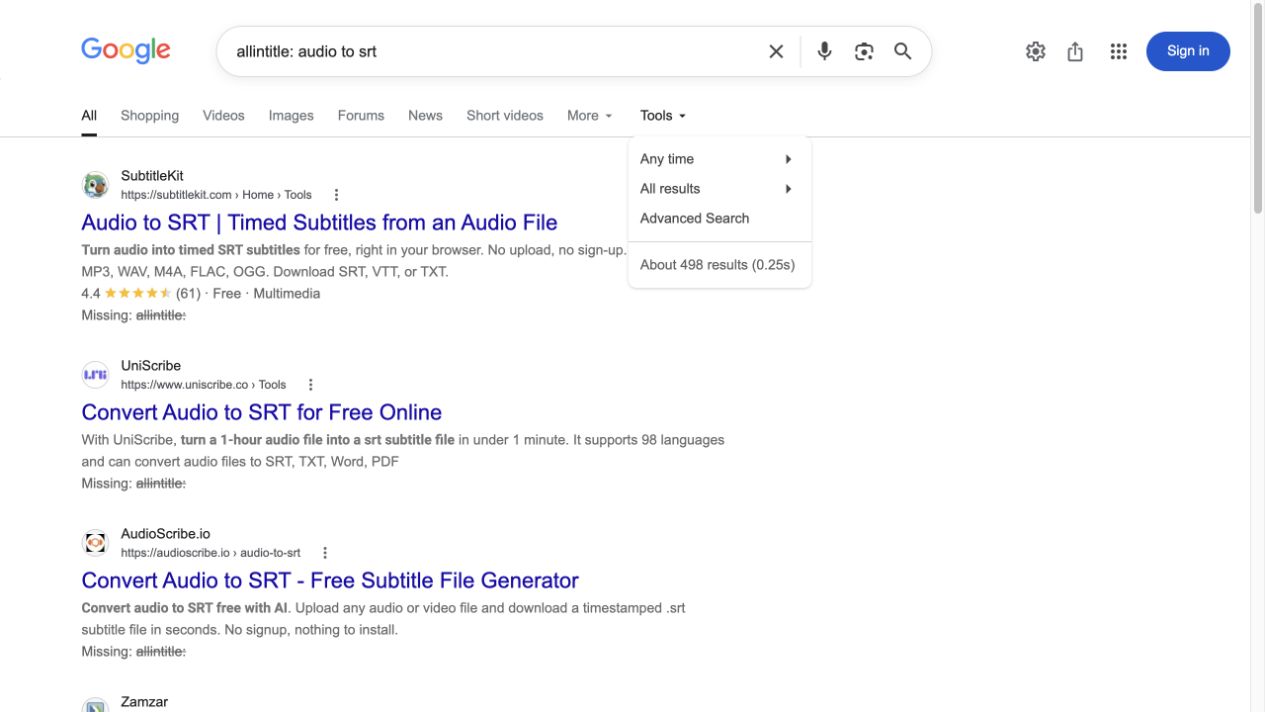Open 'Free Subtitle File Generator' result link
Image resolution: width=1265 pixels, height=712 pixels.
point(330,580)
